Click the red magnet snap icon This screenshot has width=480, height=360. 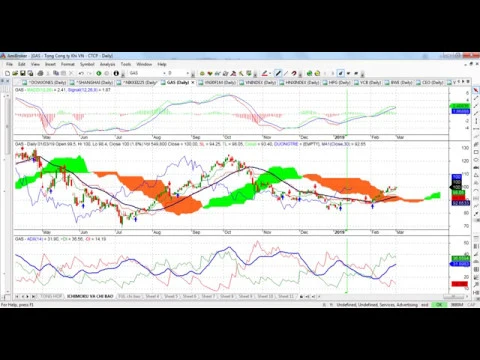pyautogui.click(x=294, y=73)
